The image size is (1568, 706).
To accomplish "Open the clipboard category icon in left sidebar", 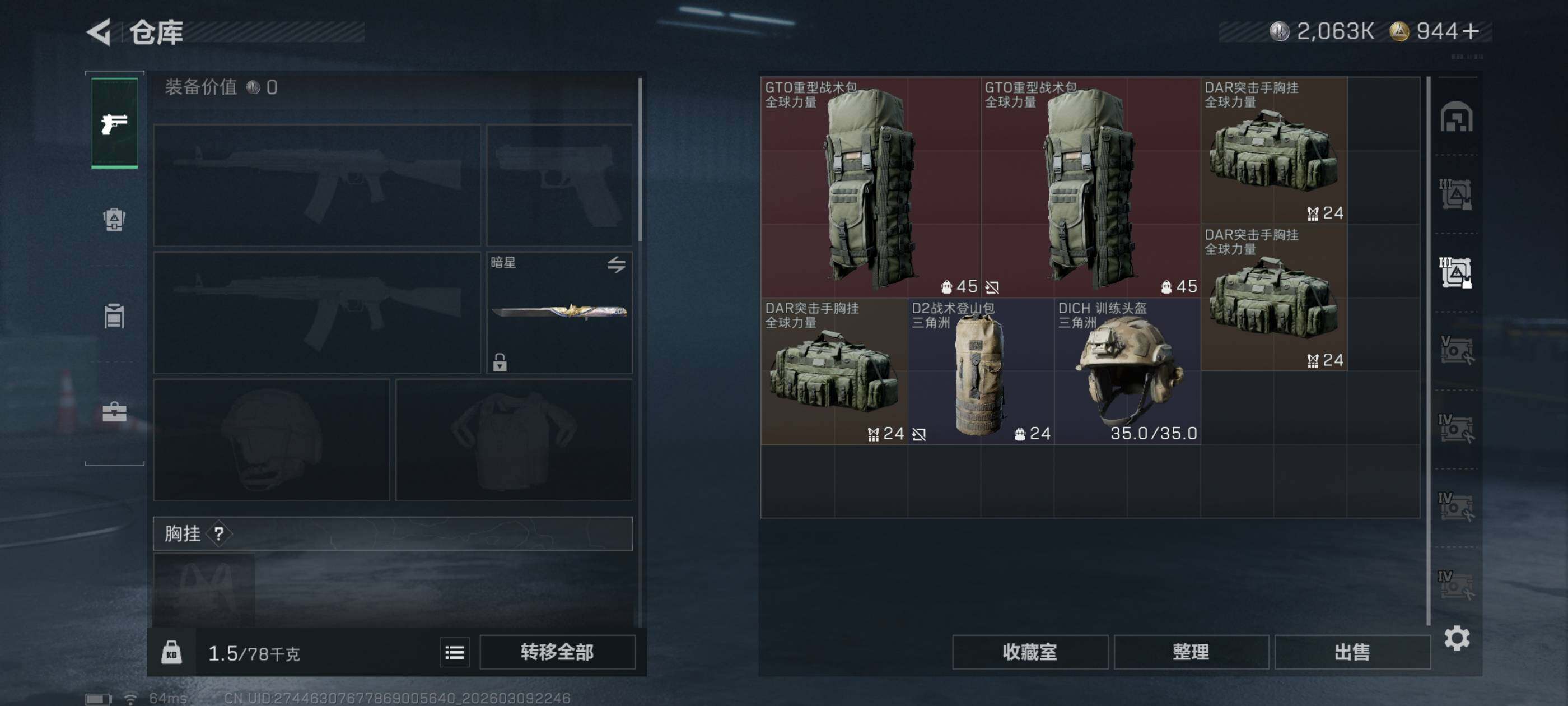I will click(x=114, y=315).
